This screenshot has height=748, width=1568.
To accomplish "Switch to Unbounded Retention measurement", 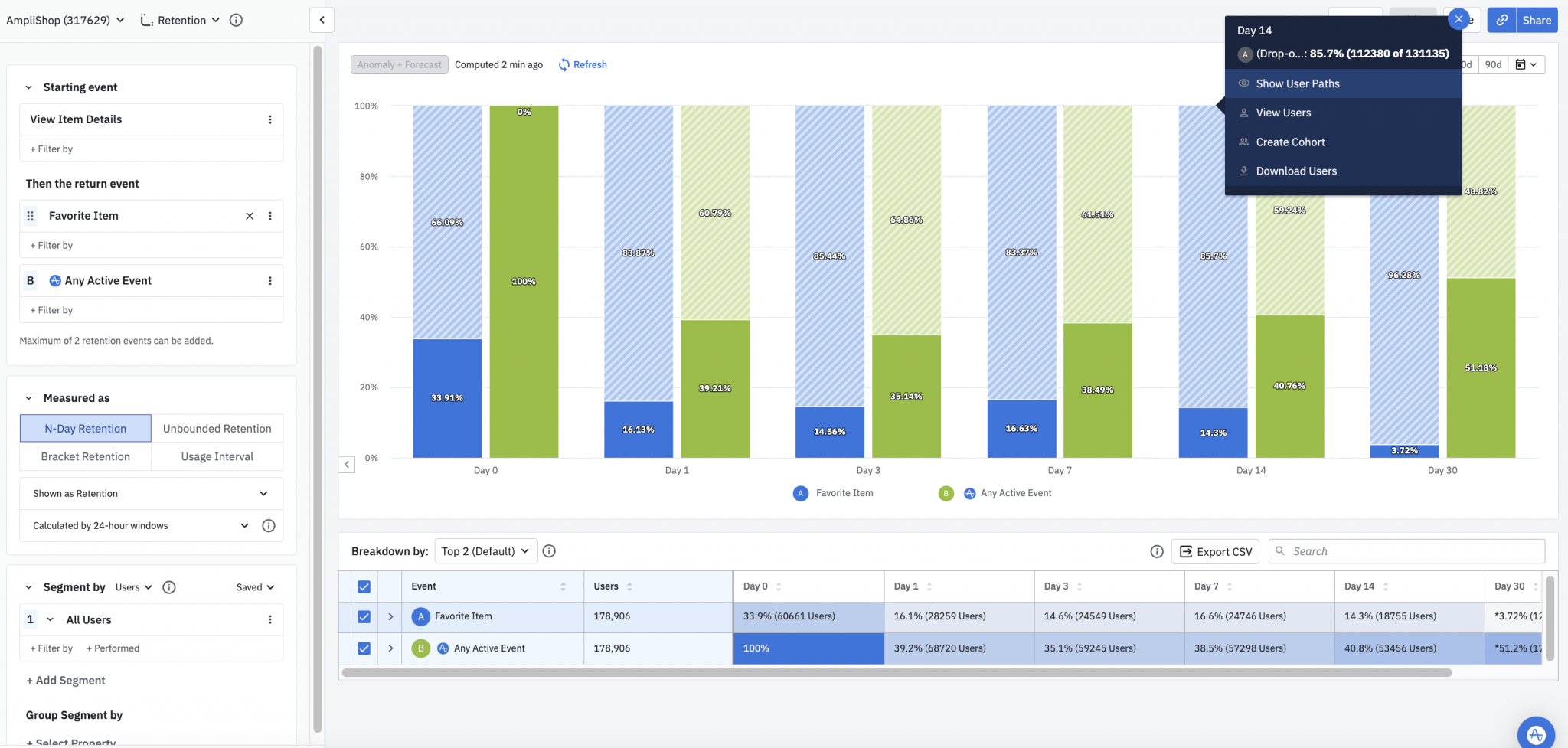I will 217,428.
